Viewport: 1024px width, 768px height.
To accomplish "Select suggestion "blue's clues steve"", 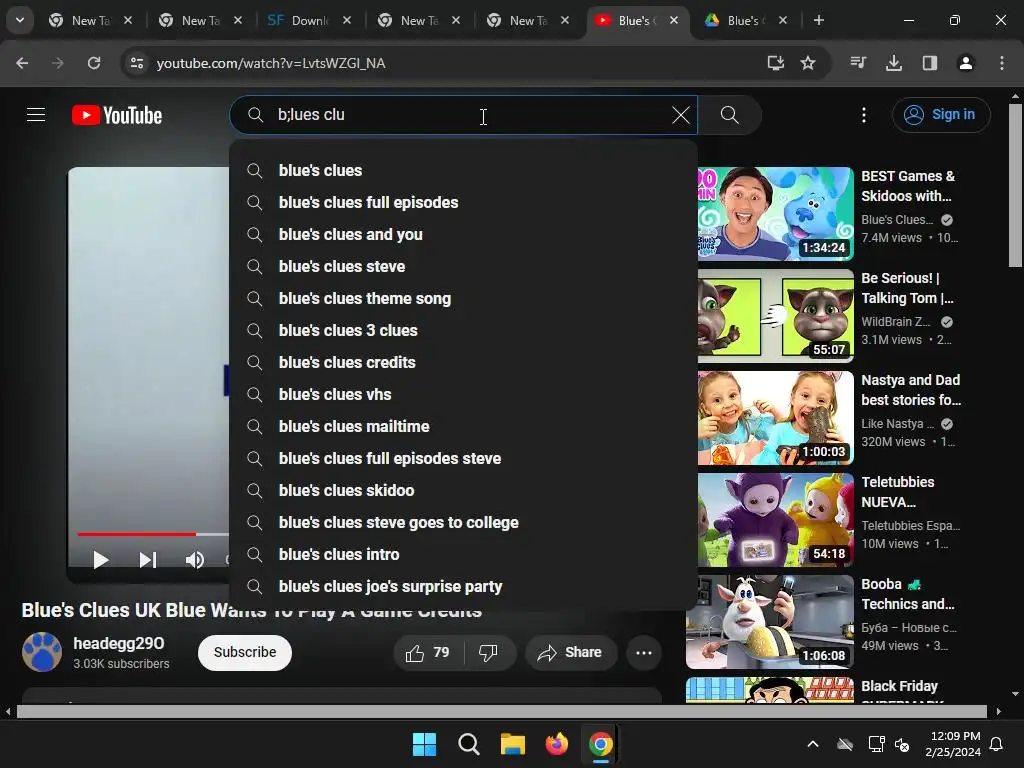I will pyautogui.click(x=464, y=266).
